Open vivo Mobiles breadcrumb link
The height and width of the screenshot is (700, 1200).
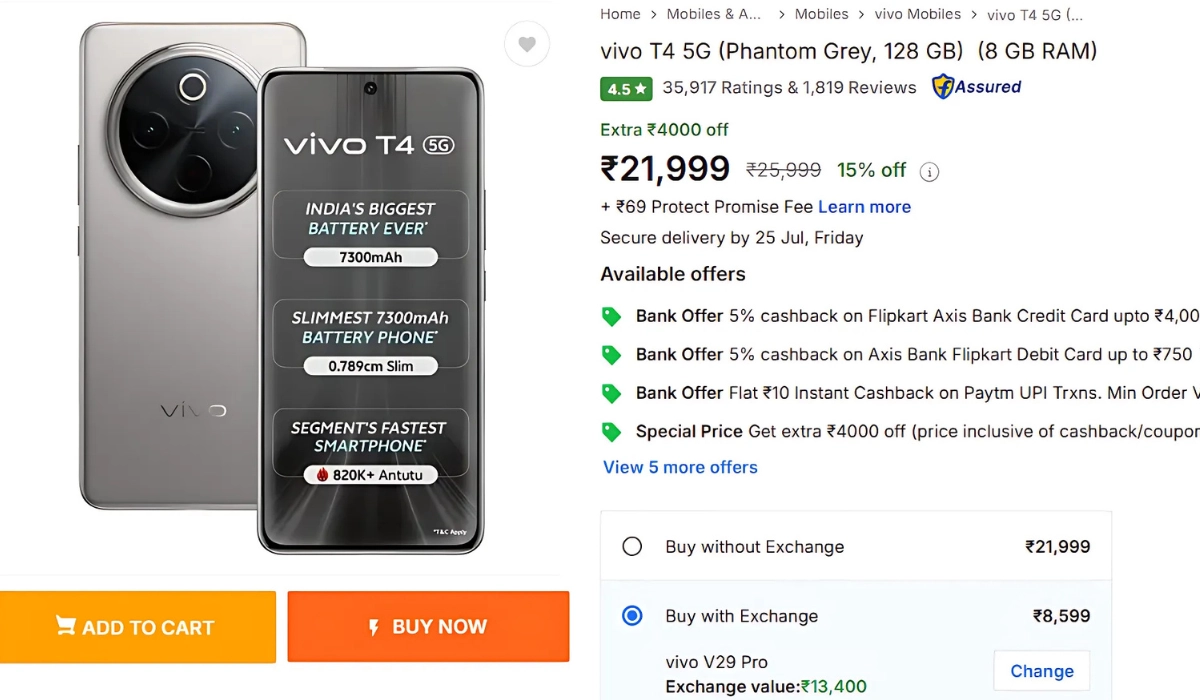click(x=917, y=14)
